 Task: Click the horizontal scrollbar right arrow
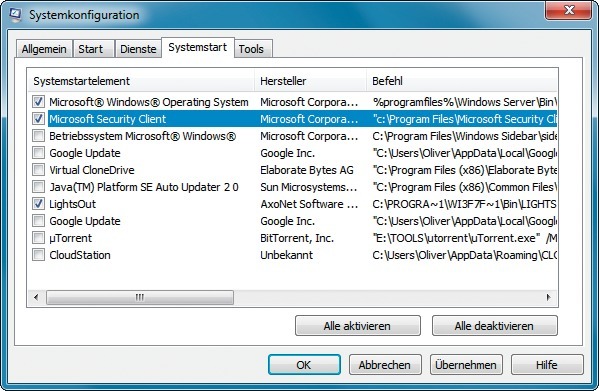549,297
